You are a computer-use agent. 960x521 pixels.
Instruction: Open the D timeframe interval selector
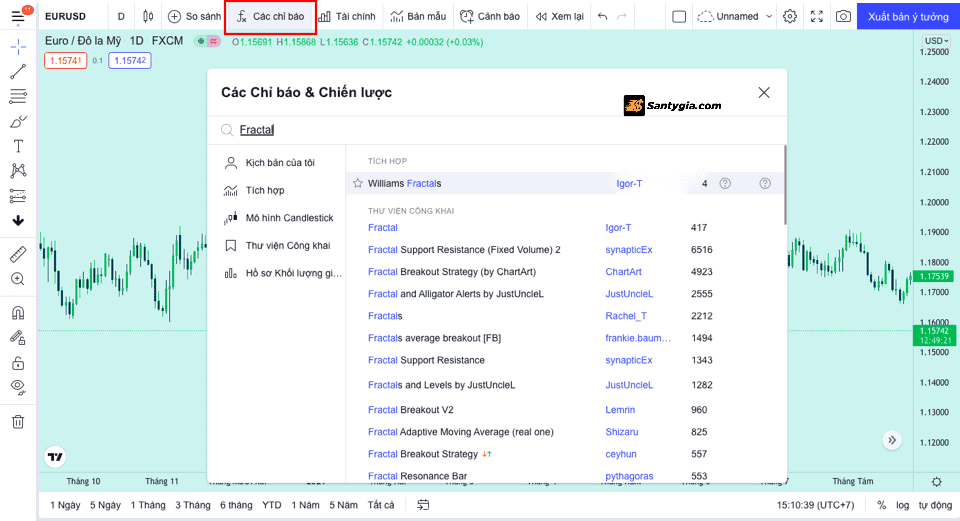[121, 17]
